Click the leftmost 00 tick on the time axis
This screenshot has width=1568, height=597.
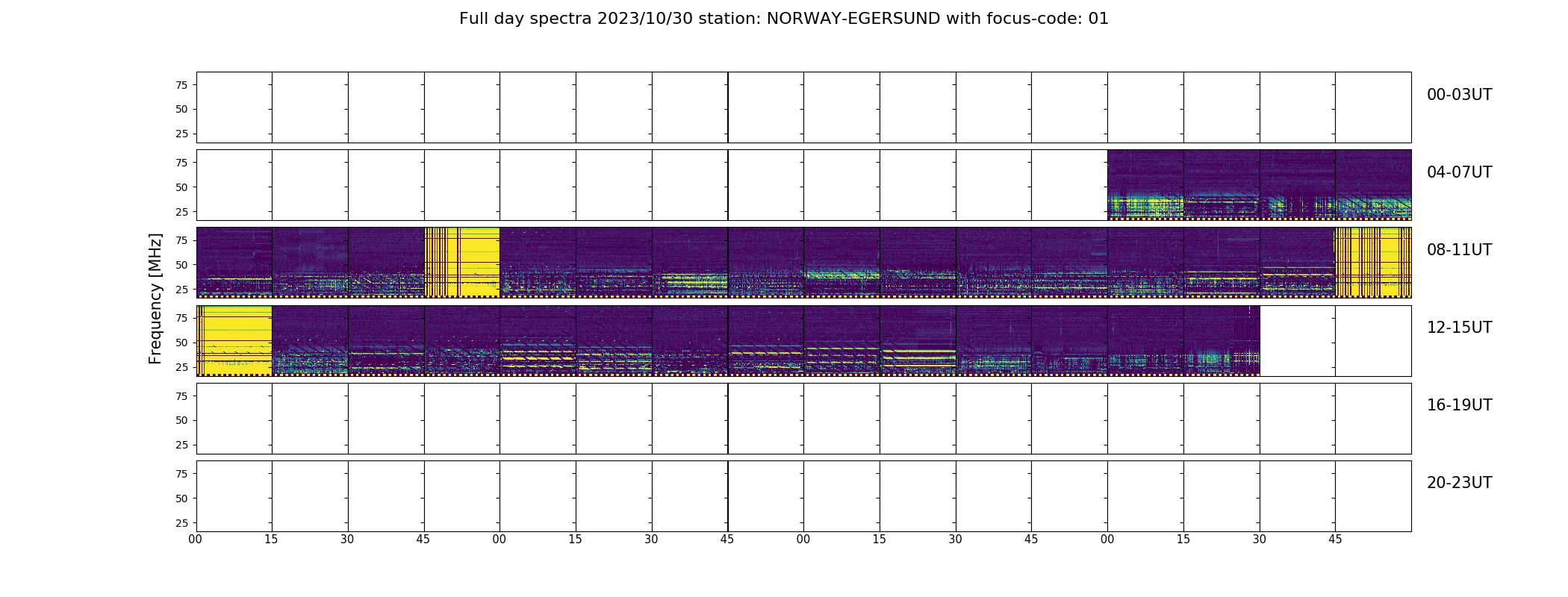[196, 540]
